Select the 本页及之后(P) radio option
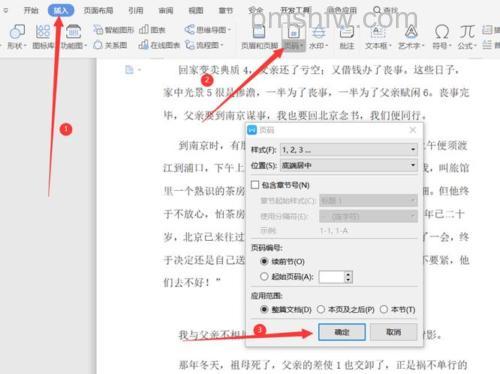 pyautogui.click(x=321, y=309)
